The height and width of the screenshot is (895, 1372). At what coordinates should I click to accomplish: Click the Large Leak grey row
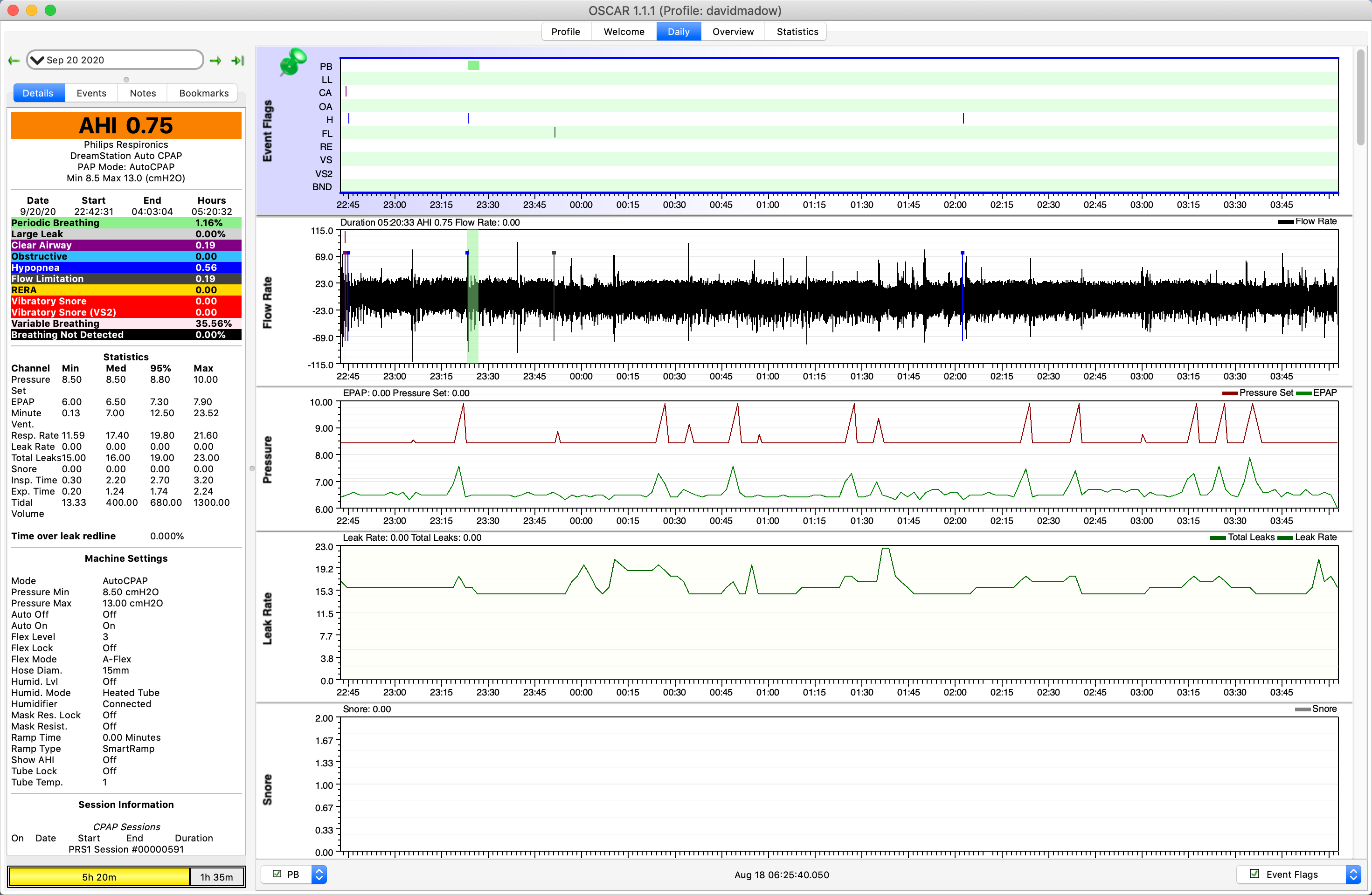126,234
